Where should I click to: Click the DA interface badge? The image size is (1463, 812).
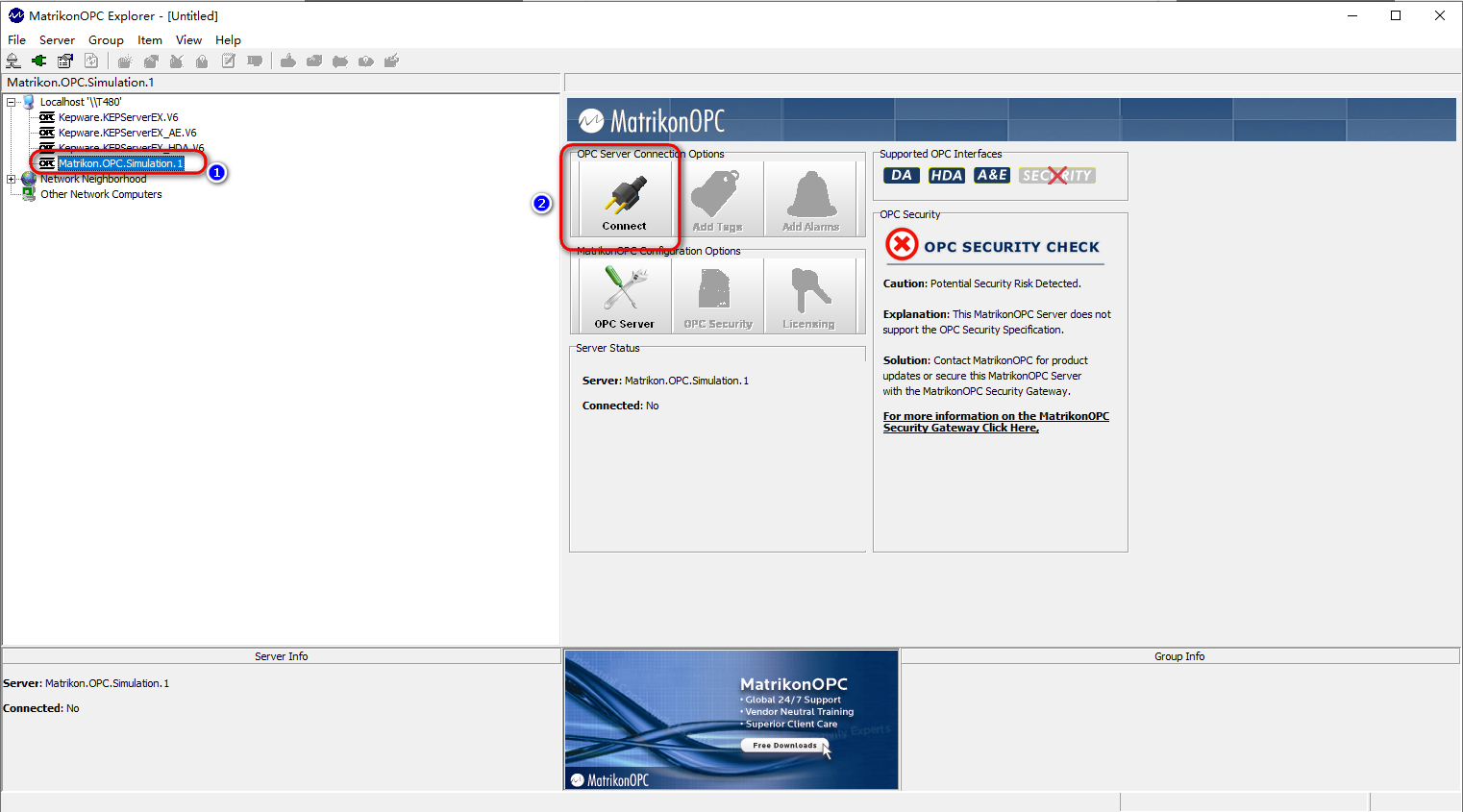(901, 175)
